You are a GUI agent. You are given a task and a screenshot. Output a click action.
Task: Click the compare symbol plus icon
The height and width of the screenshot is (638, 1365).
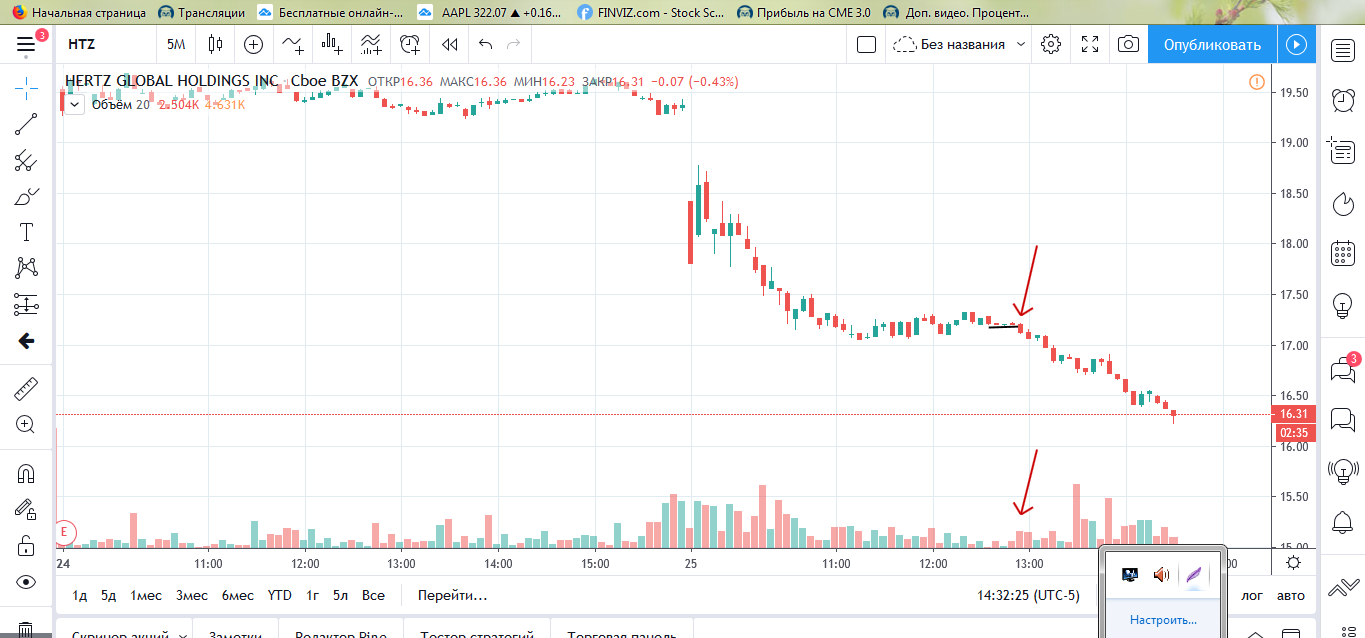(253, 44)
